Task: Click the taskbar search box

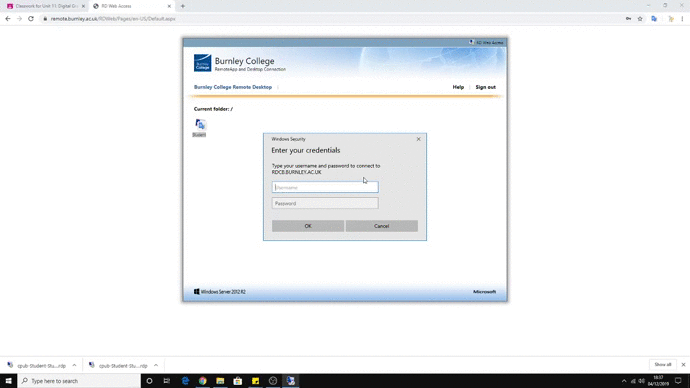Action: tap(79, 381)
